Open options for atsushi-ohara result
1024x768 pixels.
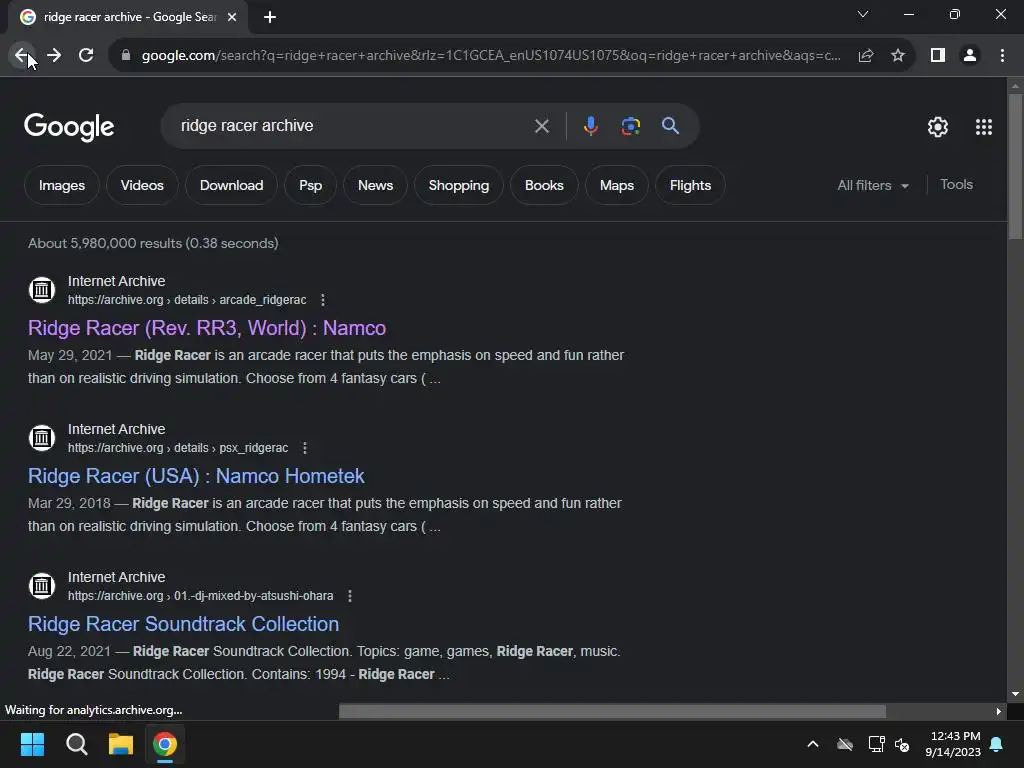[x=350, y=596]
